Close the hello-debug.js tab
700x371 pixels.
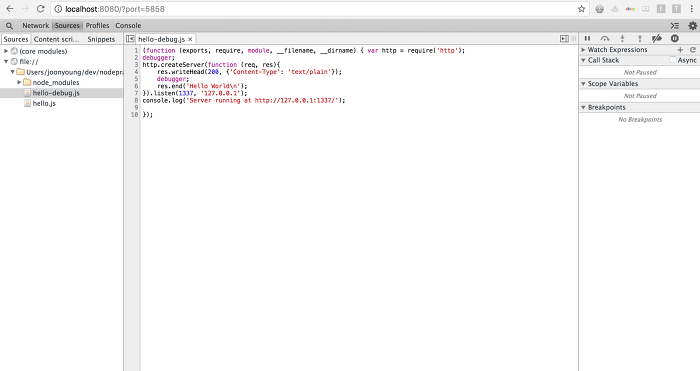(190, 39)
